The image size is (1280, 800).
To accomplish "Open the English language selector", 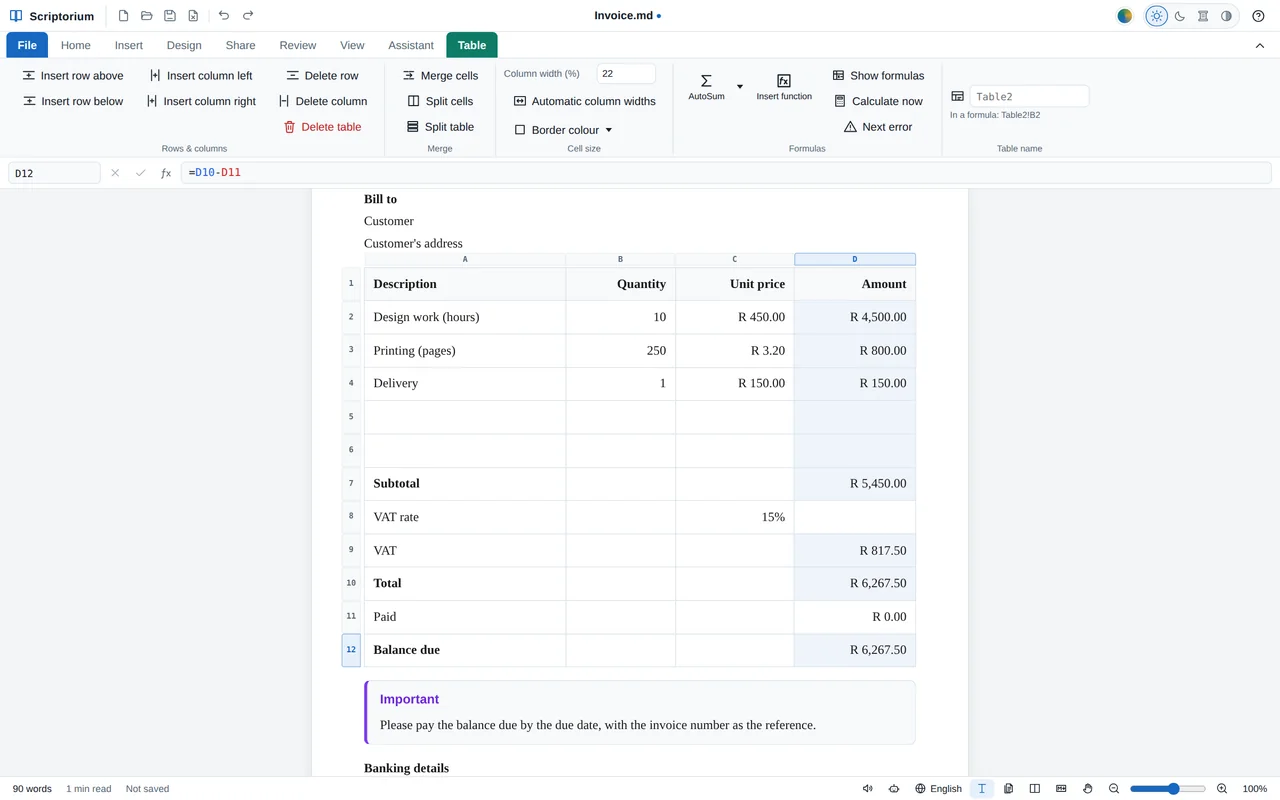I will (x=938, y=789).
